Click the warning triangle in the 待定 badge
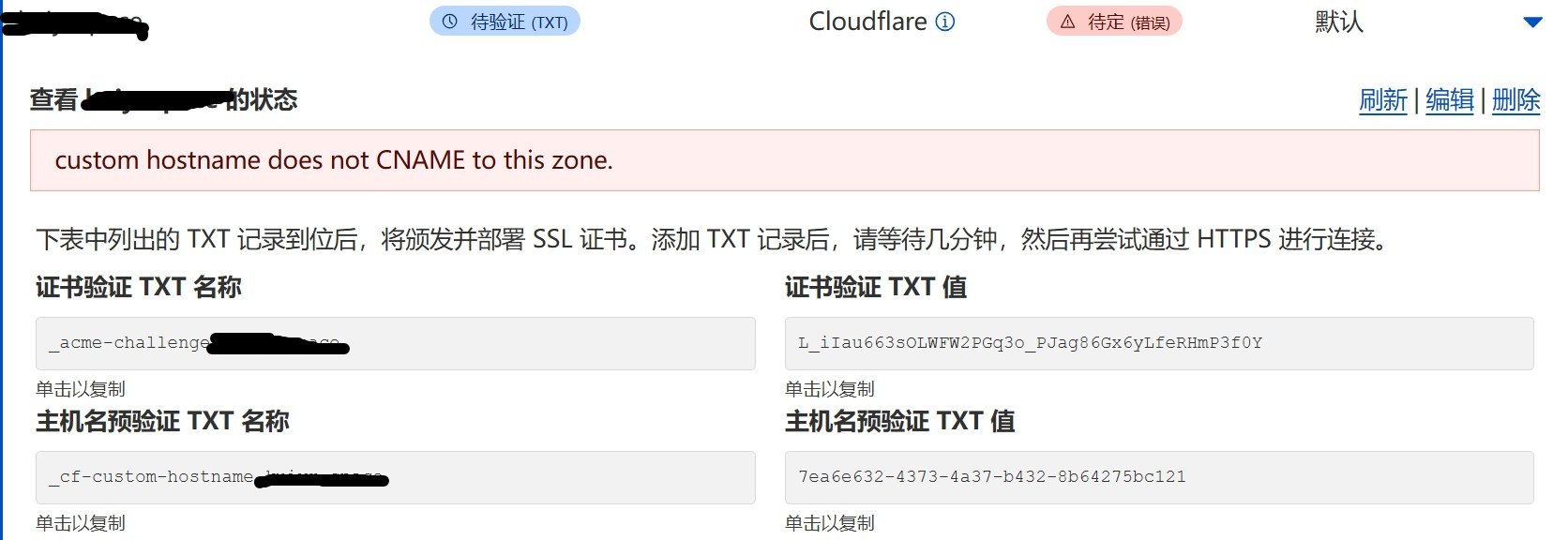Image resolution: width=1568 pixels, height=540 pixels. point(1067,22)
